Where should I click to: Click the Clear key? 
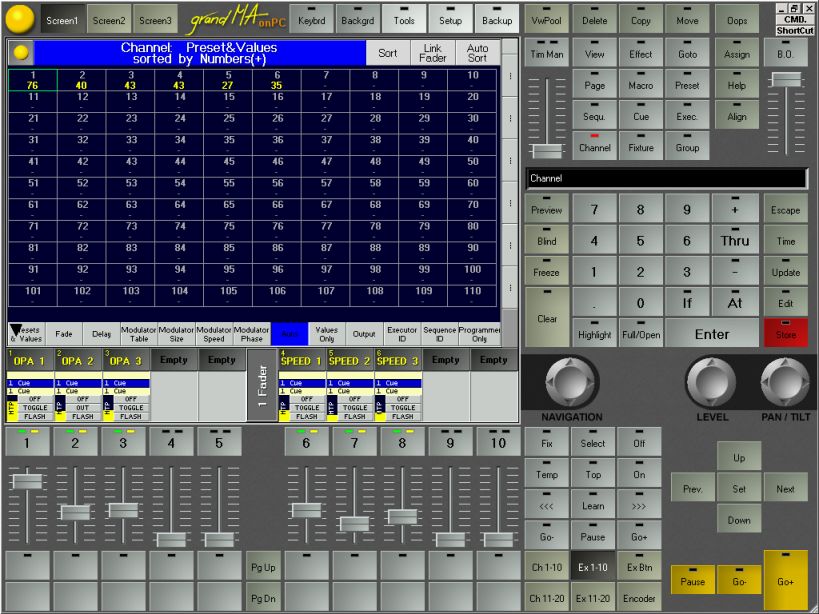coord(546,317)
